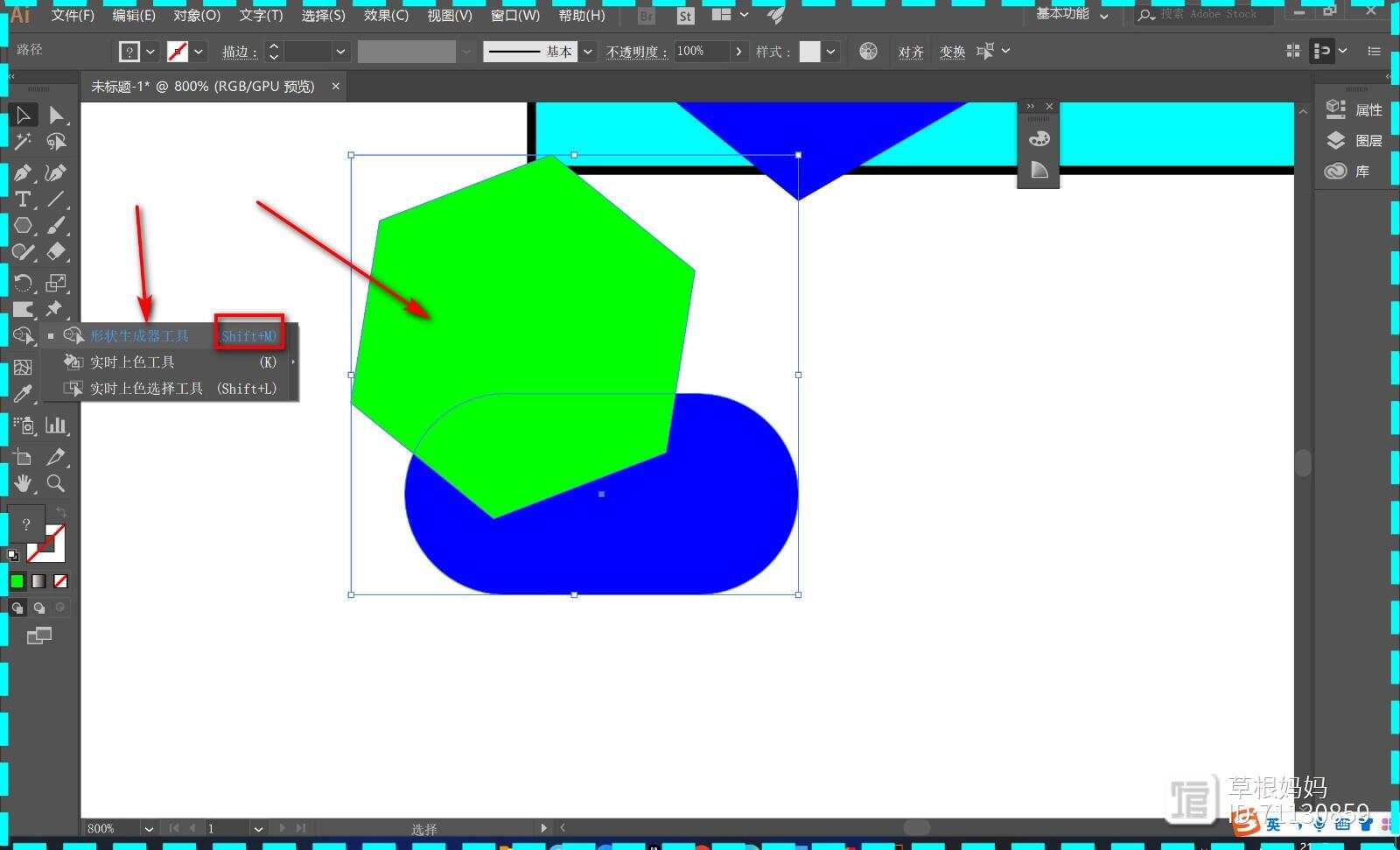Screen dimensions: 1400x850
Task: Open the Recolor Artwork wheel icon
Action: 868,51
